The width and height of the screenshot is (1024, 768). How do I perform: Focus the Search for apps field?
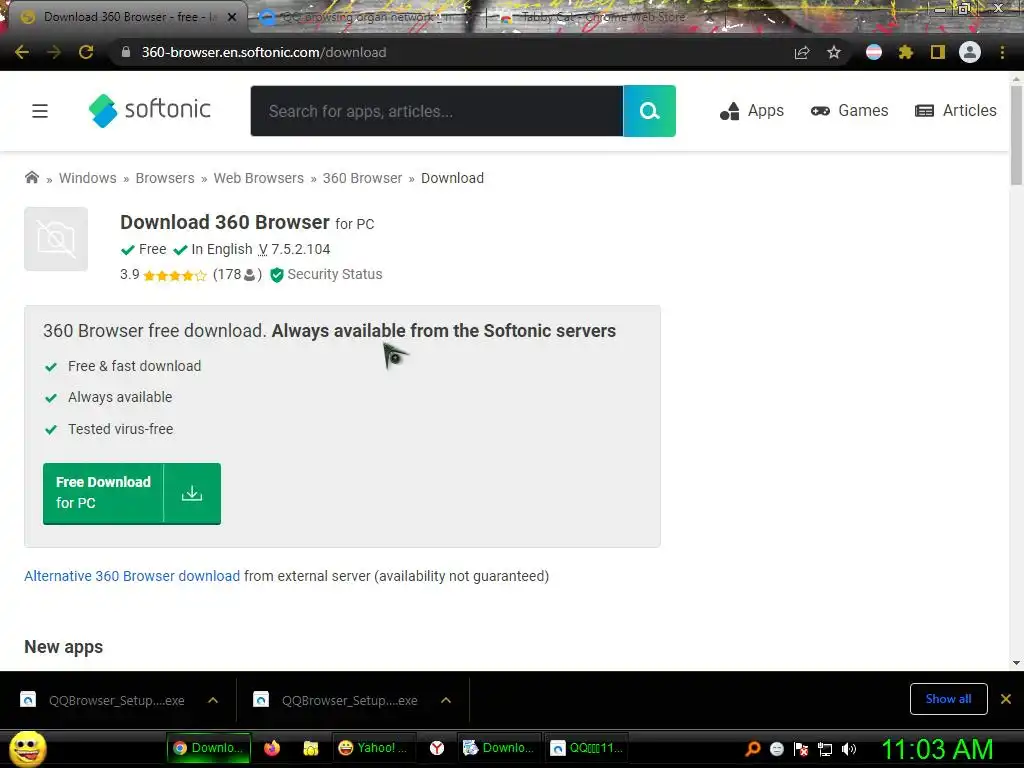(437, 111)
